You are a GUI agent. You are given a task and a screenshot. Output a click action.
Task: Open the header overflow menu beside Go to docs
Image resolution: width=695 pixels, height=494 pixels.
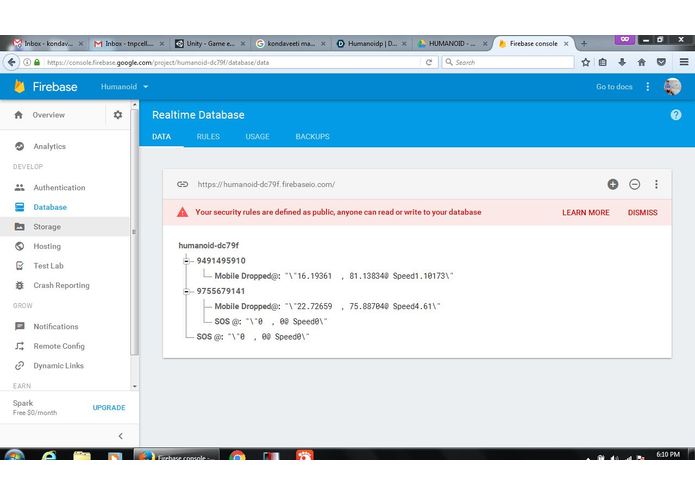[x=648, y=86]
